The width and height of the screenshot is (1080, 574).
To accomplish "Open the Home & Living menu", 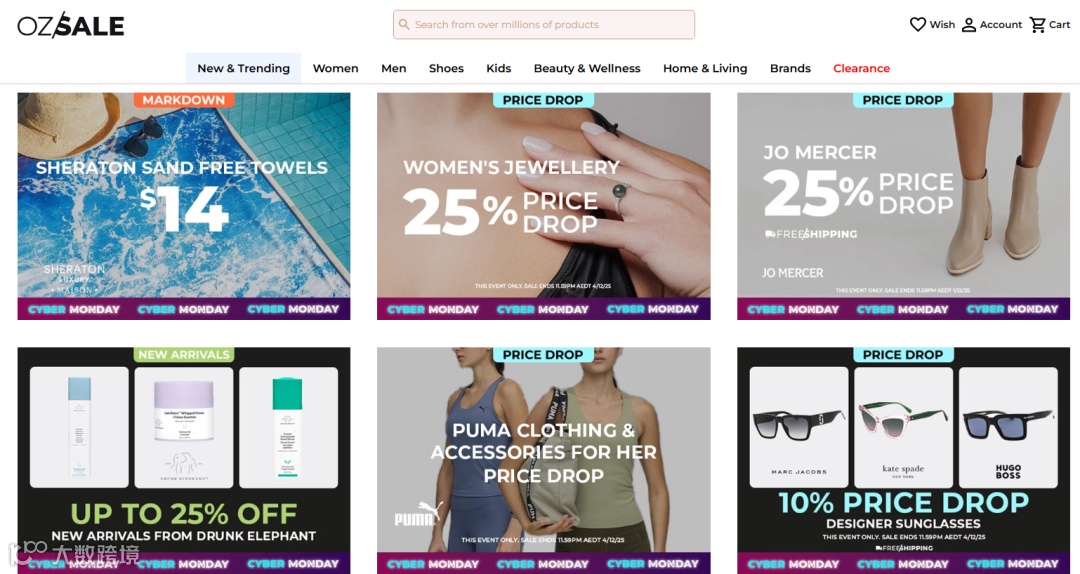I will [x=705, y=68].
